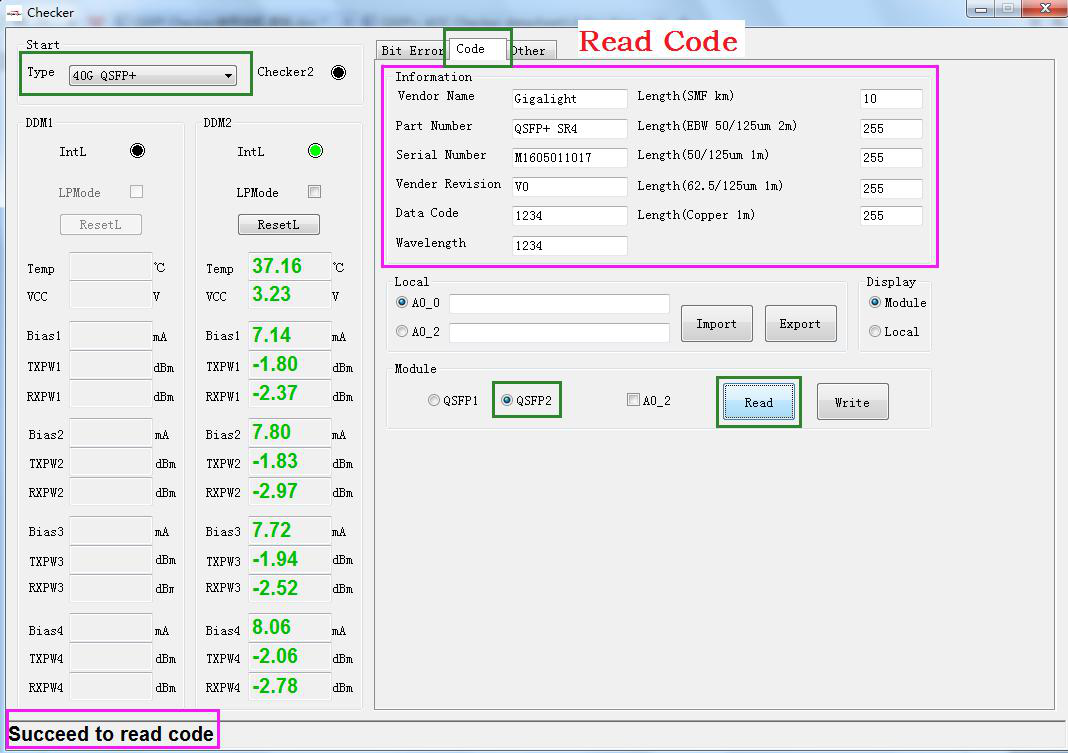Click the Serial Number field
The image size is (1068, 753).
(569, 158)
